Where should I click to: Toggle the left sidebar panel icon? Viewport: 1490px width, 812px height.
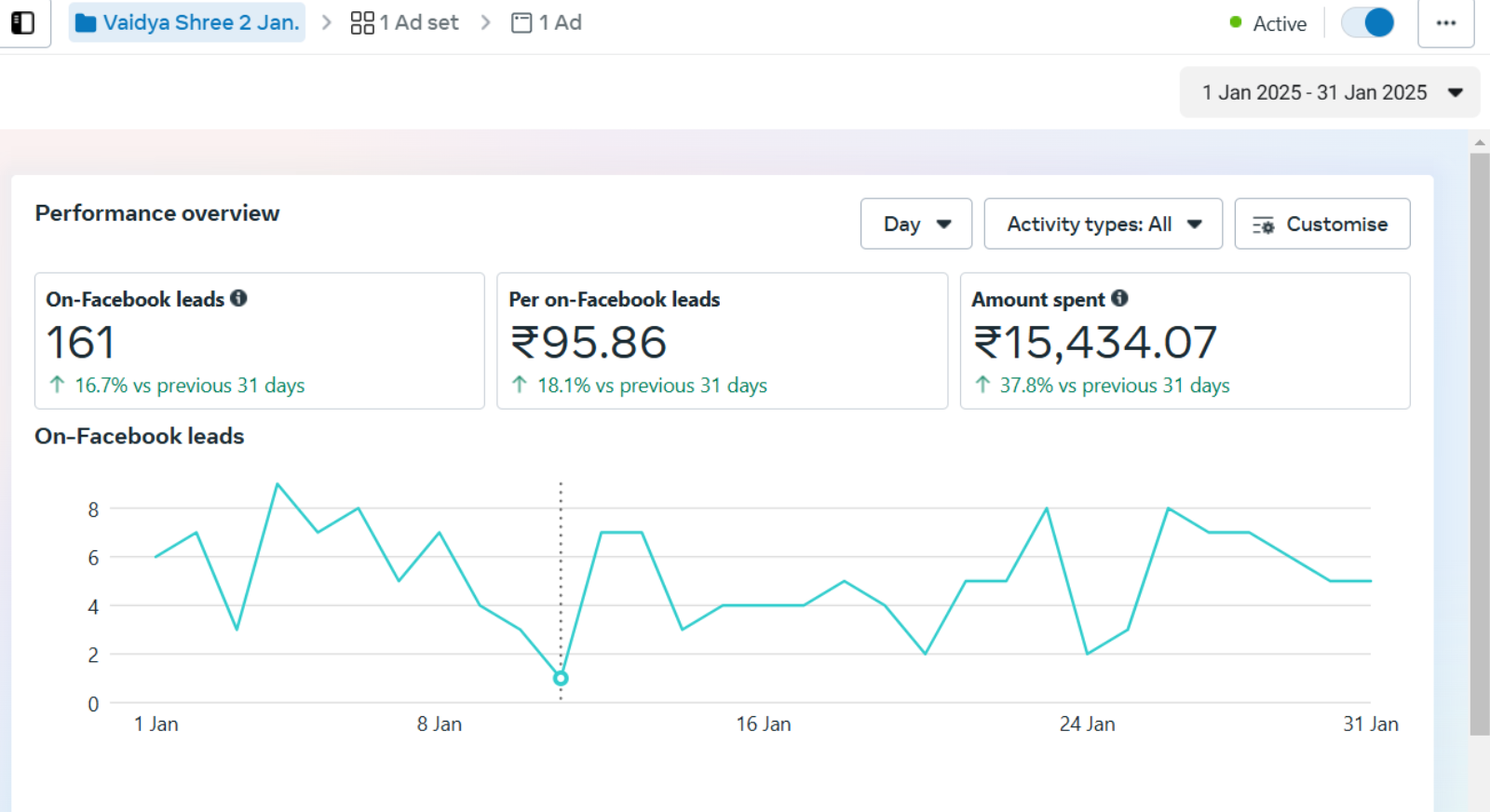(x=22, y=22)
